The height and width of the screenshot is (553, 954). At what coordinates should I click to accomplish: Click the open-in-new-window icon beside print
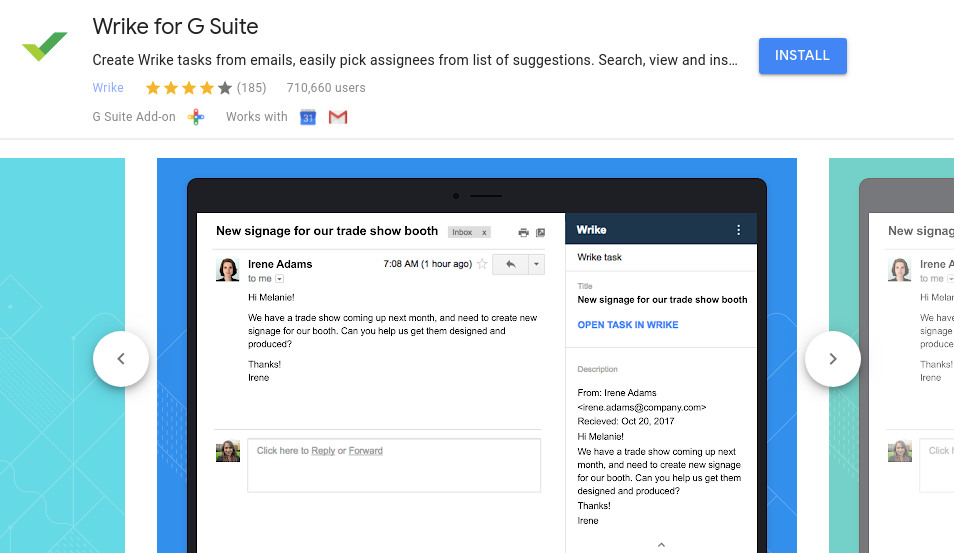tap(540, 232)
